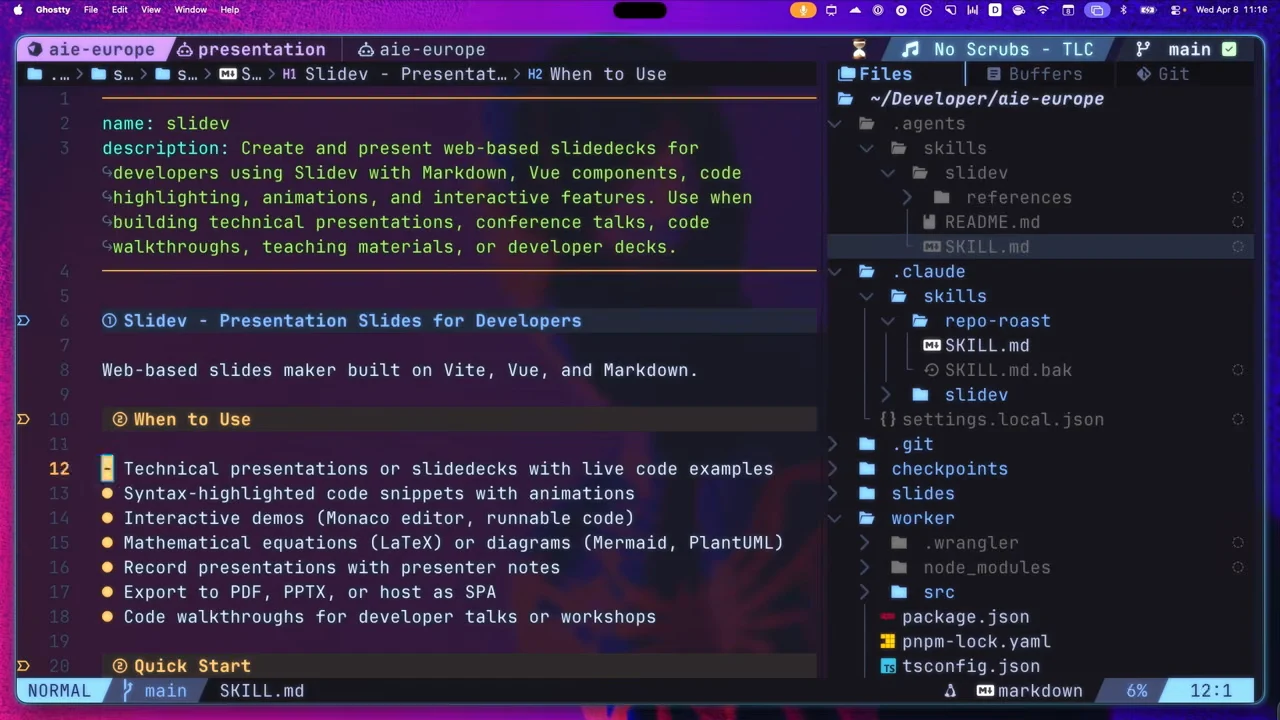
Task: Click the date and time display
Action: 1232,10
